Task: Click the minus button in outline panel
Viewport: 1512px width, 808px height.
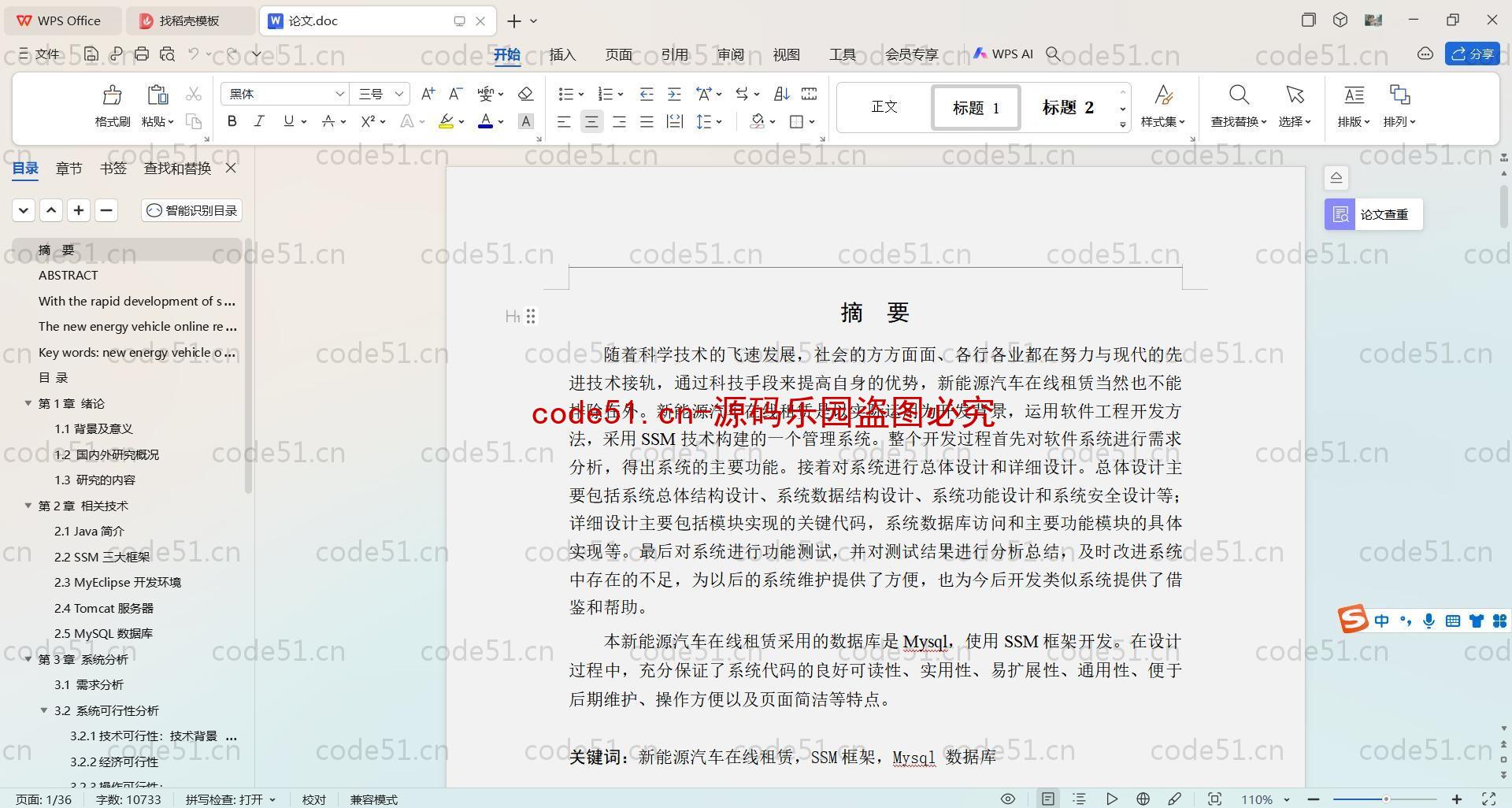Action: 106,210
